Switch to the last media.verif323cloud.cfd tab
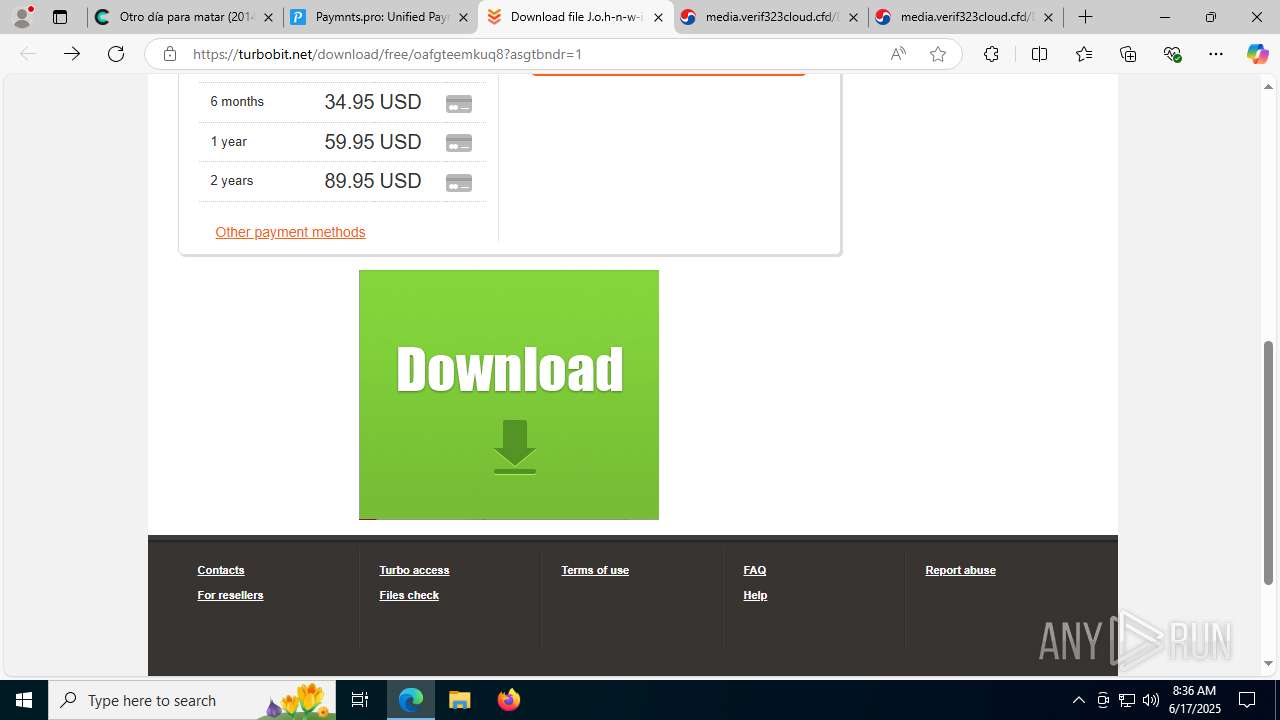The width and height of the screenshot is (1280, 720). [965, 17]
